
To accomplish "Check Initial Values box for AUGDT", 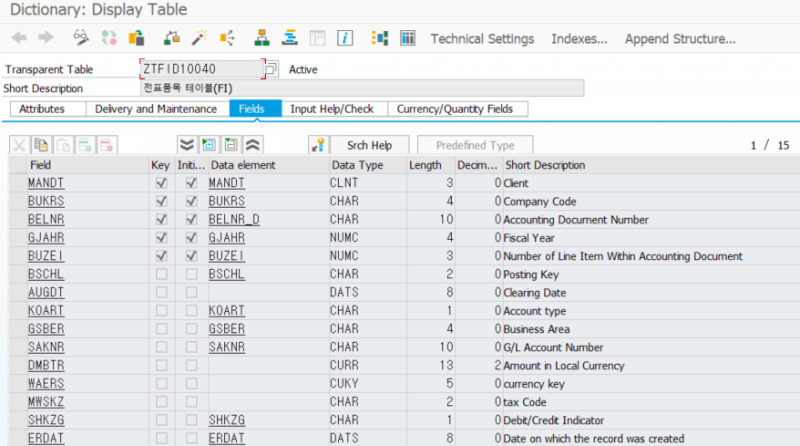I will 191,292.
